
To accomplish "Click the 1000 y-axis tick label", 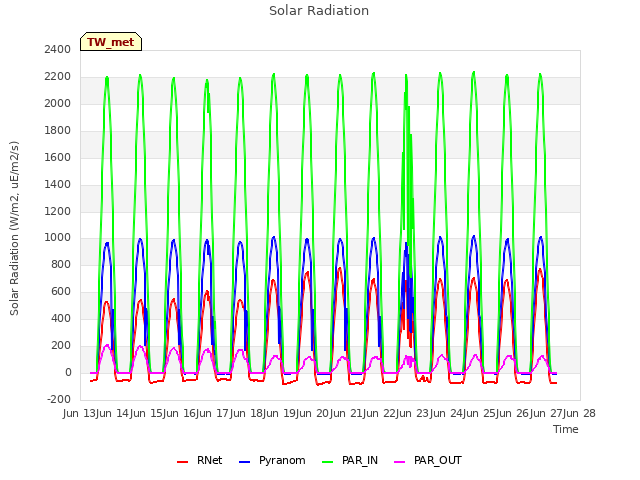I will coord(58,238).
